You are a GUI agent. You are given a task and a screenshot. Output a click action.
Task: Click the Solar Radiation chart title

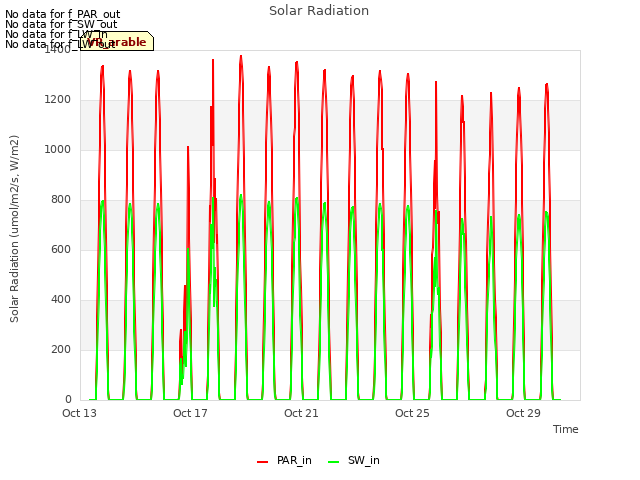pyautogui.click(x=319, y=11)
